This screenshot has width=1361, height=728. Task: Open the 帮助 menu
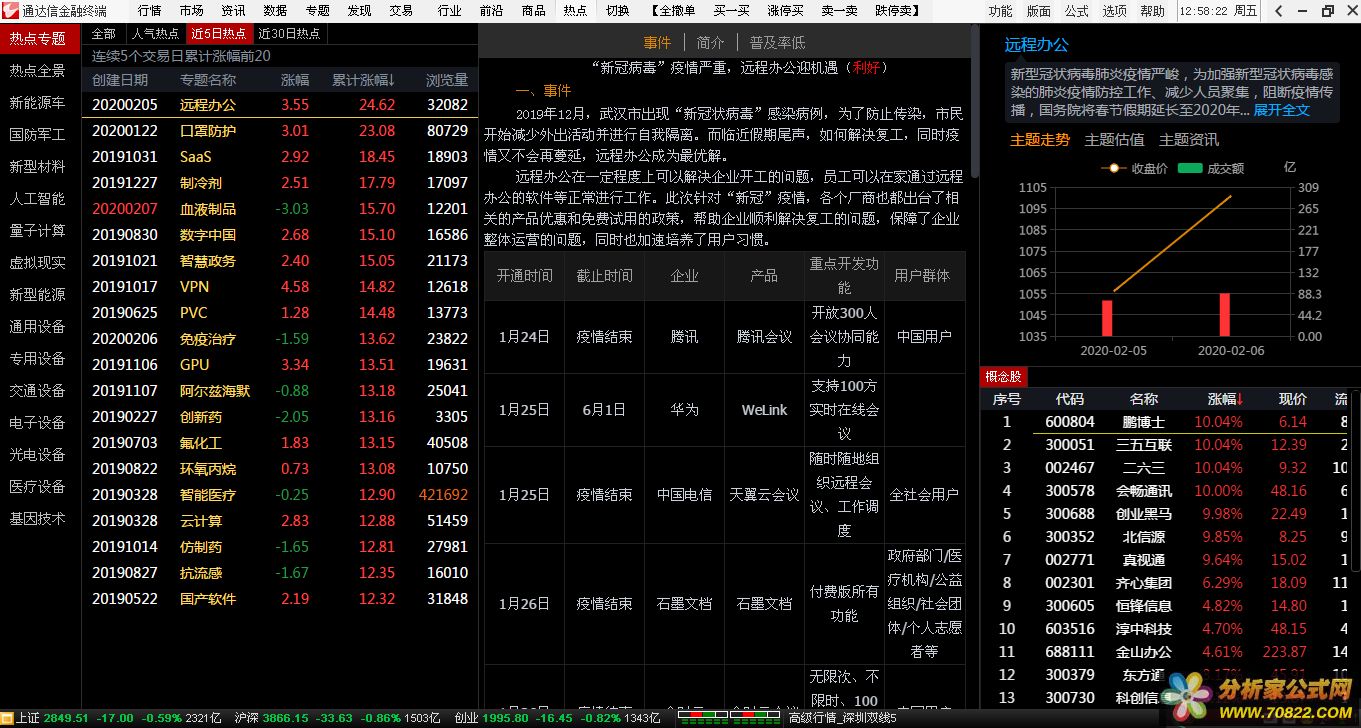1153,11
